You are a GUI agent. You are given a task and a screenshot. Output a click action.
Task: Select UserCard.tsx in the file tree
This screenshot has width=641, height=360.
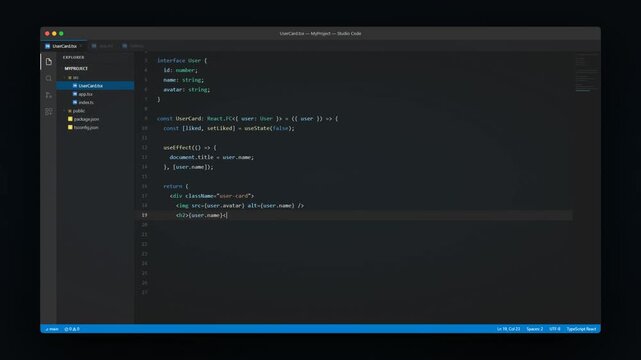[95, 86]
